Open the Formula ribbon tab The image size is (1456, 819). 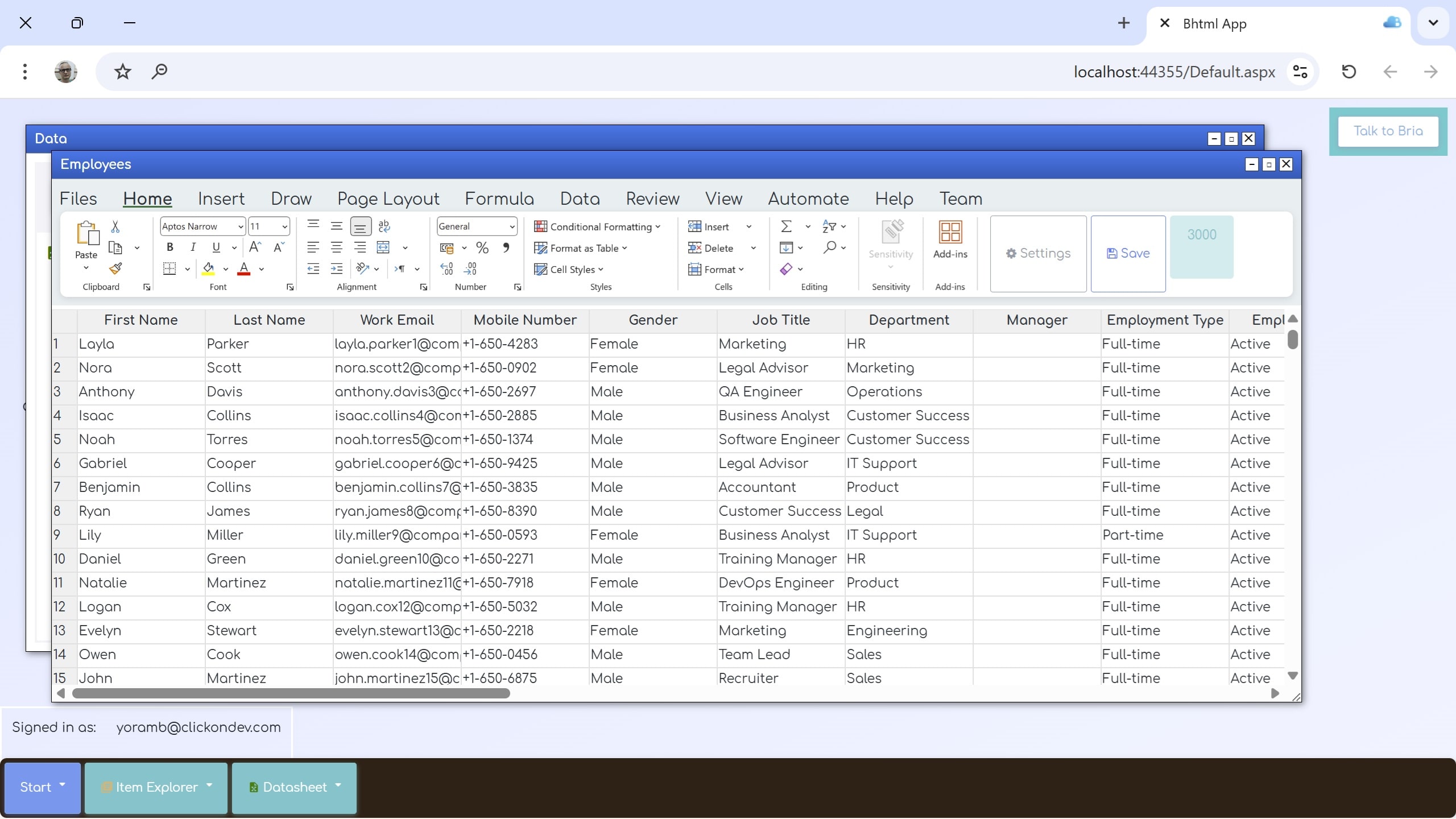point(499,198)
